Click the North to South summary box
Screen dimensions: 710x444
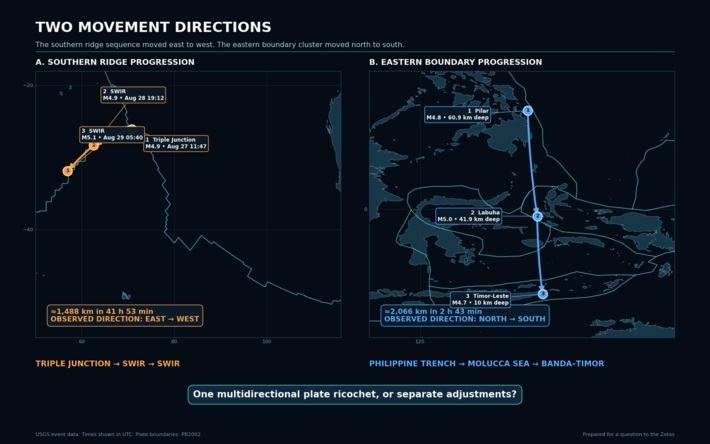pyautogui.click(x=465, y=315)
